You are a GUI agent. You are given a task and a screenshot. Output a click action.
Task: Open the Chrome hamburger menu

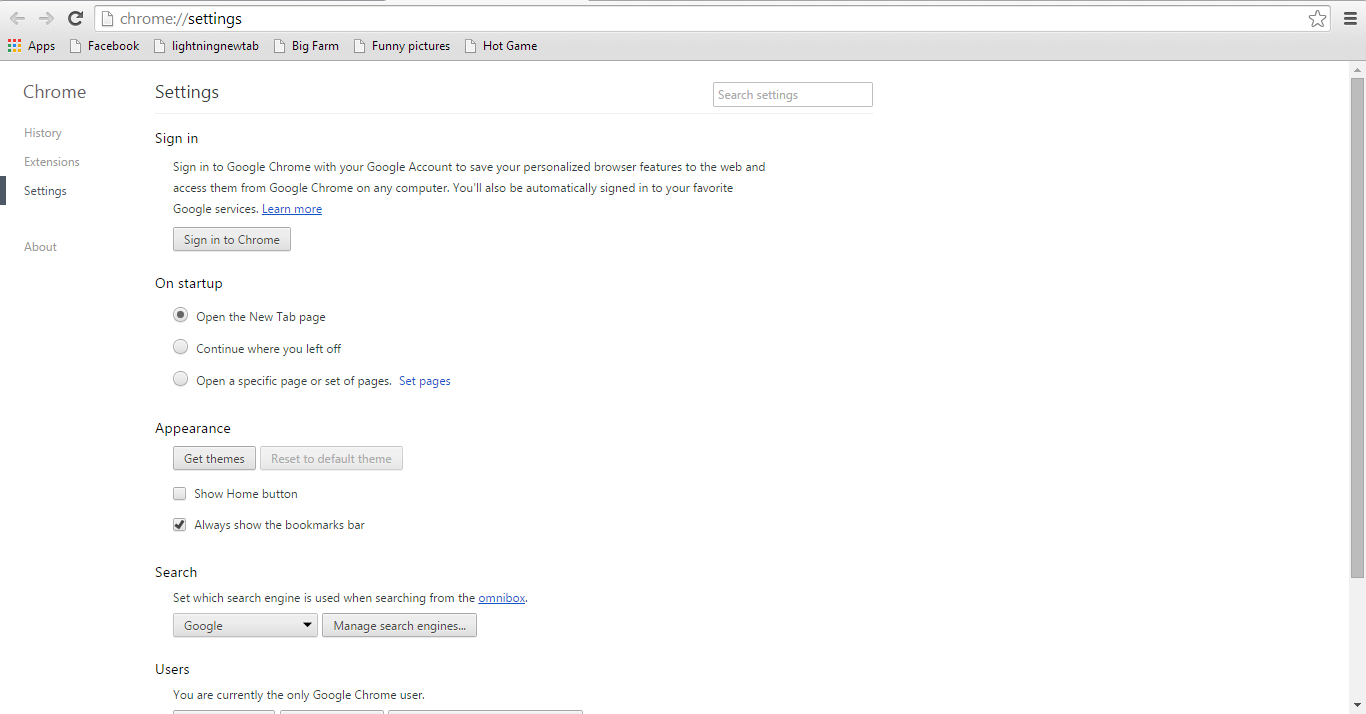[x=1349, y=18]
